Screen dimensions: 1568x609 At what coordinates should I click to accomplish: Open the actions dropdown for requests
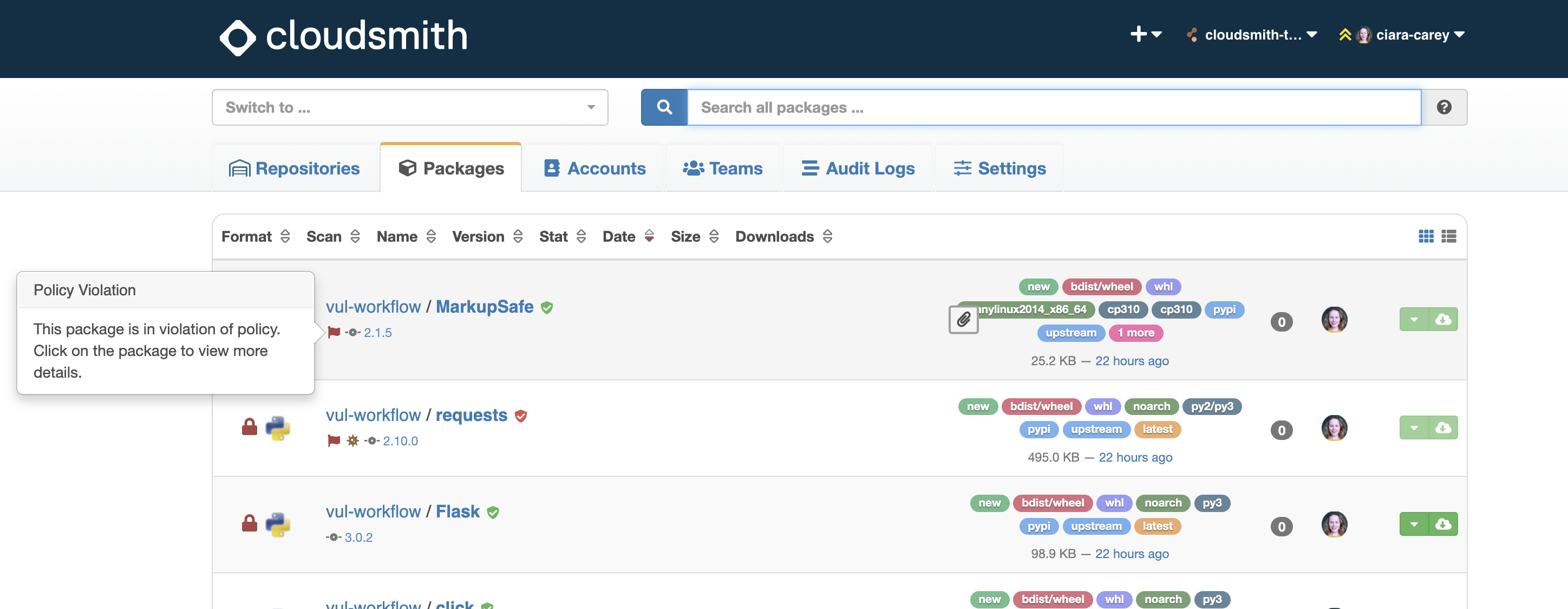click(1413, 427)
